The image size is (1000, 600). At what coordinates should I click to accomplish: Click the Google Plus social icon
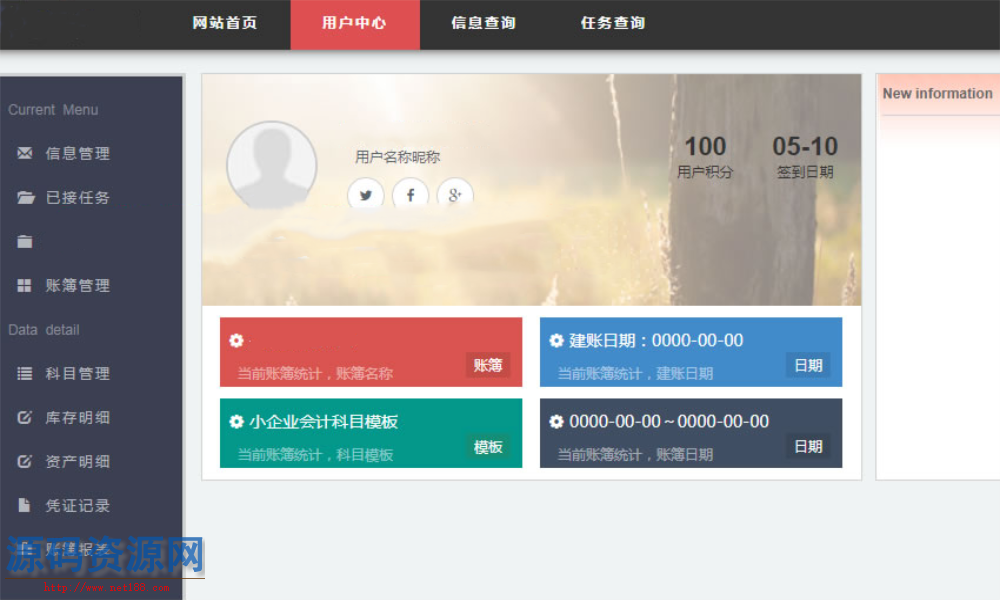coord(454,195)
